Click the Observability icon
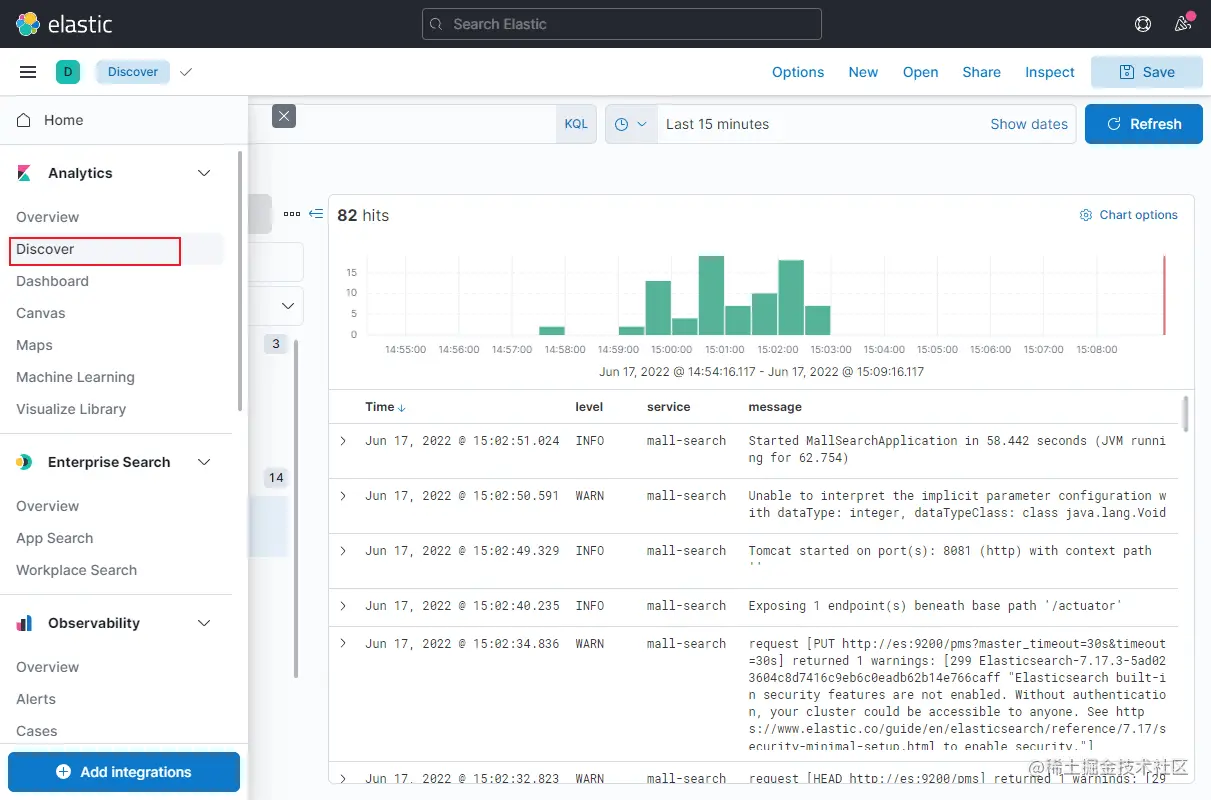 24,623
